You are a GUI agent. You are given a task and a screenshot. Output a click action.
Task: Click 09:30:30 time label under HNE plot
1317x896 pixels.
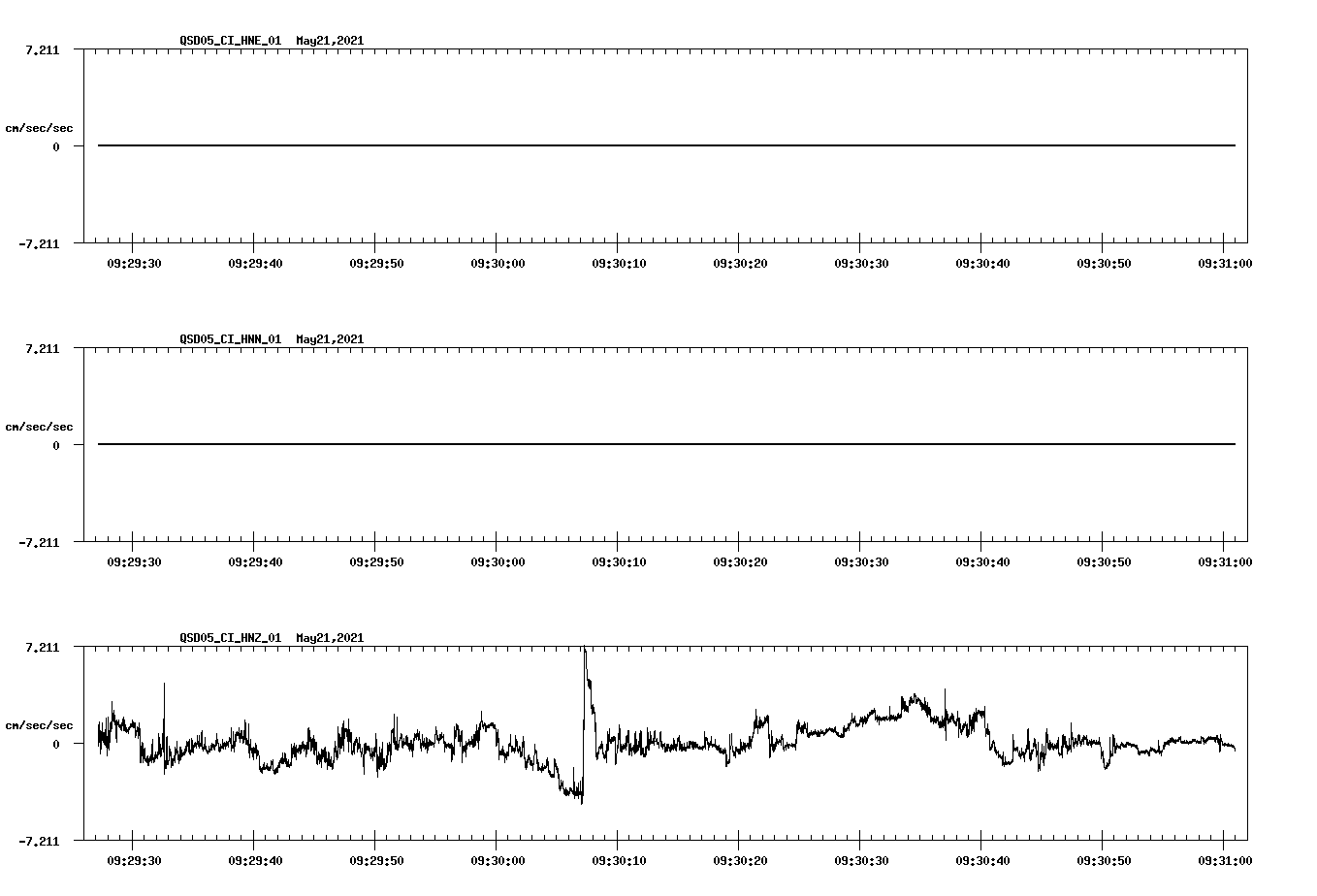861,263
